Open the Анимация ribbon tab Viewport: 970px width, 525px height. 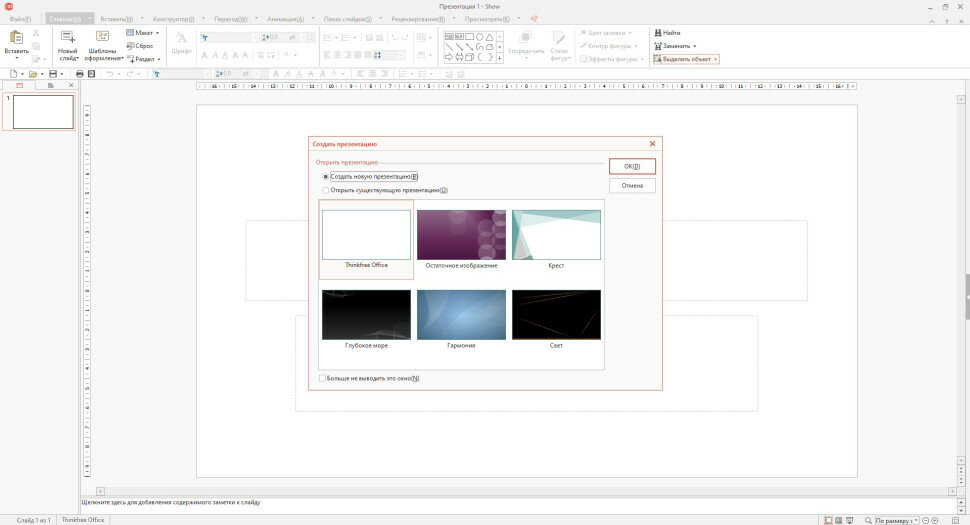point(285,19)
